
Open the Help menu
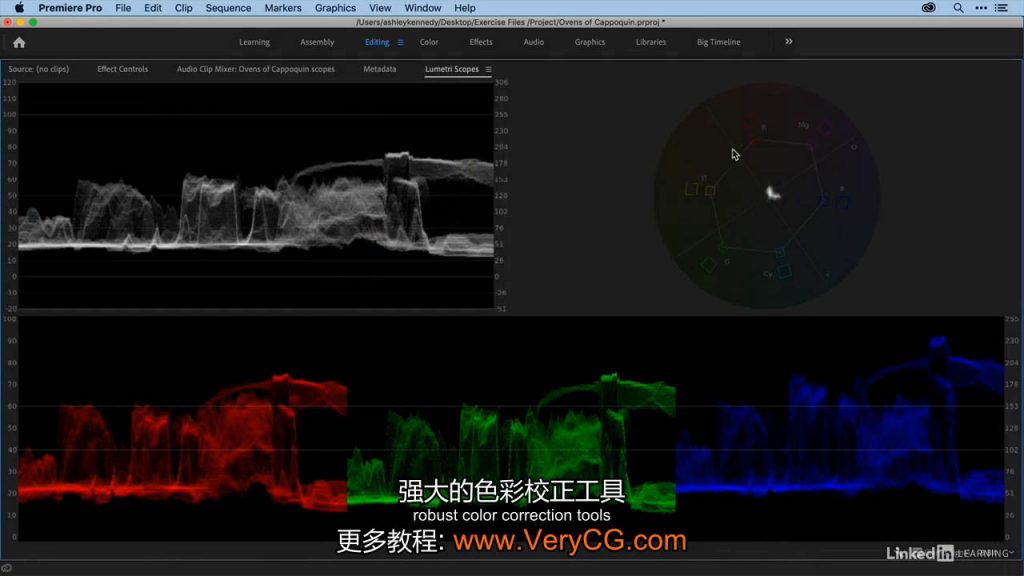[465, 8]
